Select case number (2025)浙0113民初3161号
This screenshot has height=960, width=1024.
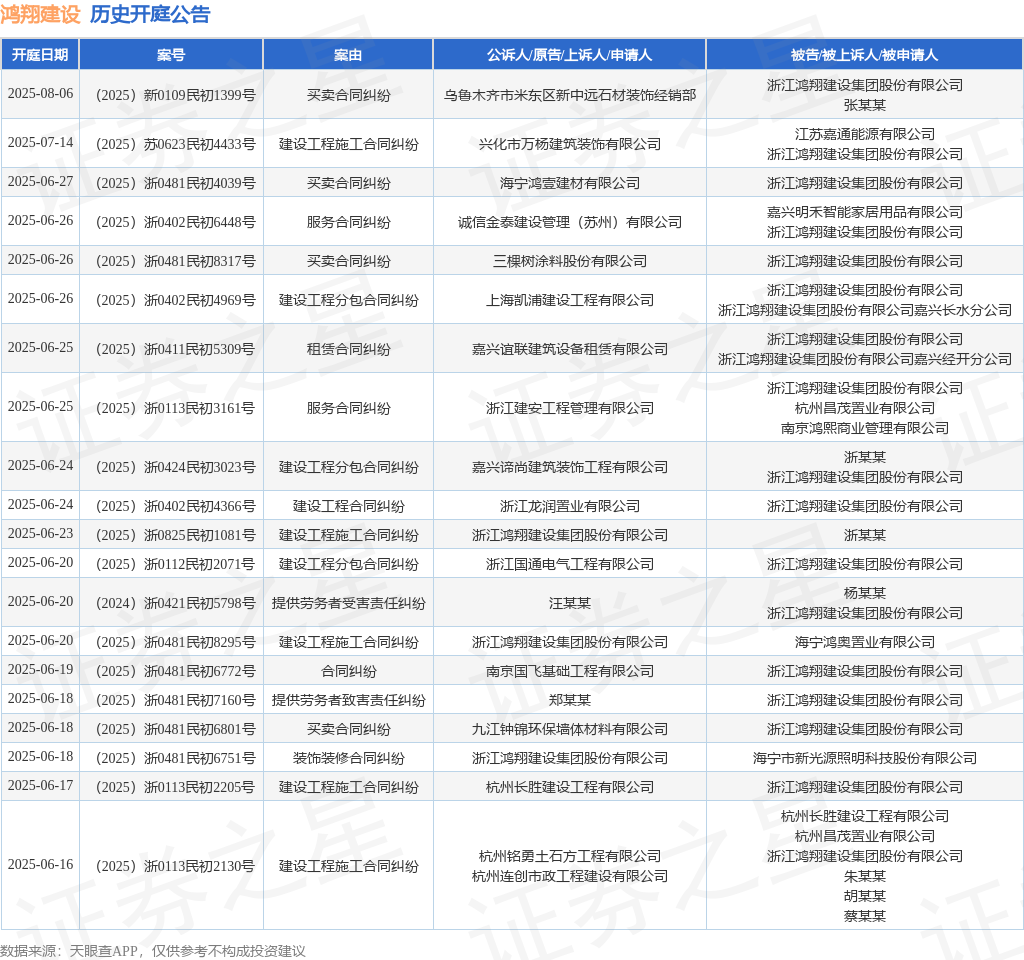(175, 408)
